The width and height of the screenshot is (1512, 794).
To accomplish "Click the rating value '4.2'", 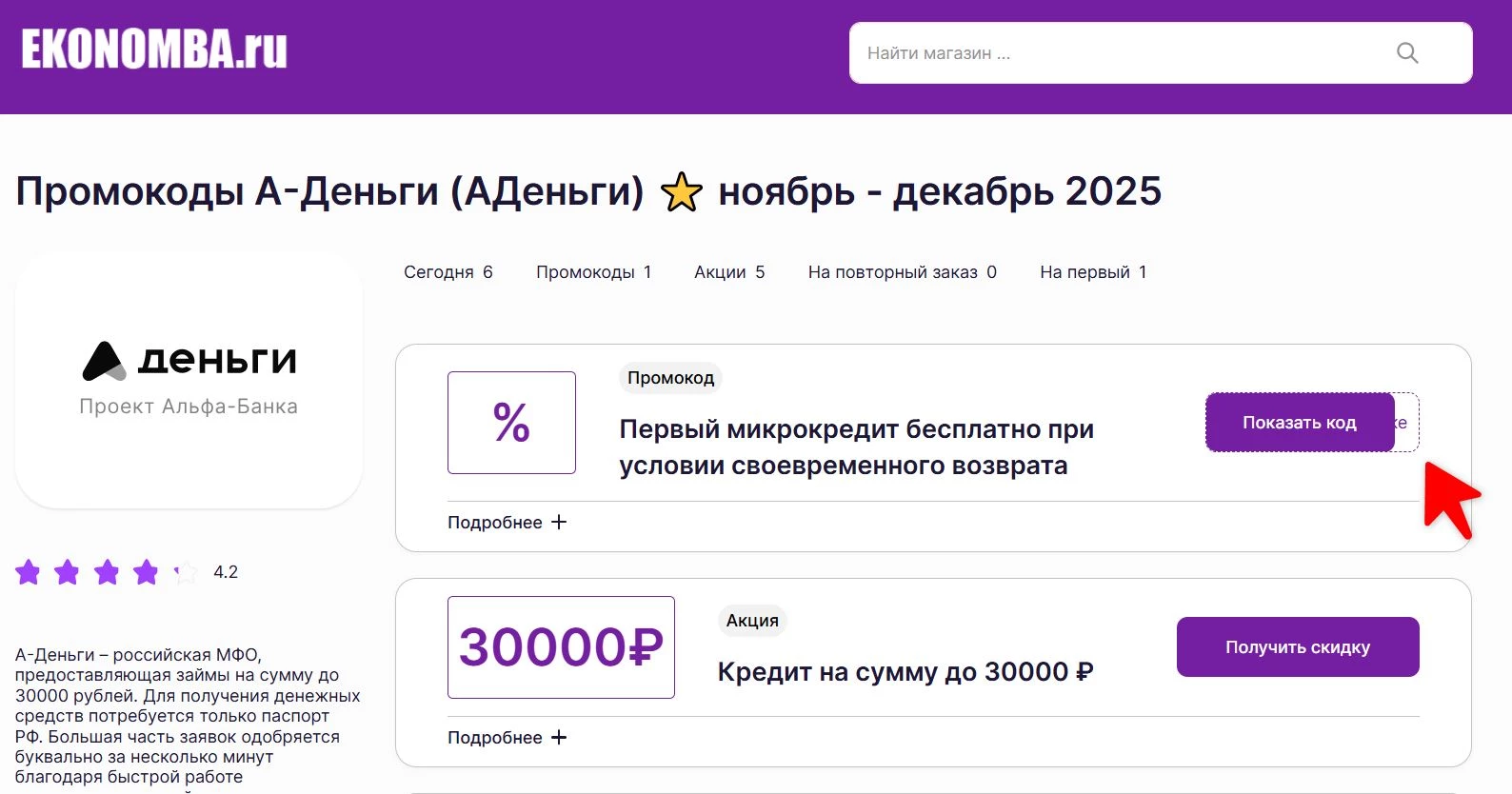I will [226, 572].
